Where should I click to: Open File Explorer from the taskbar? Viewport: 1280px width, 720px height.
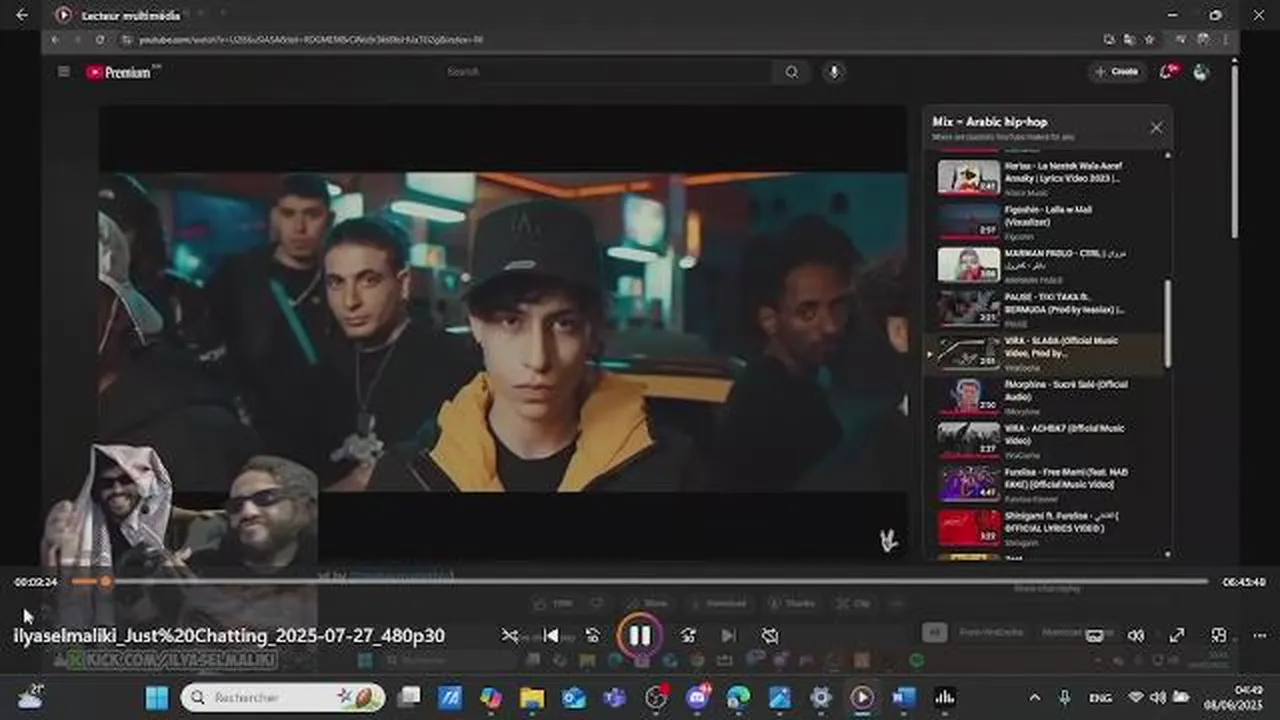coord(532,697)
